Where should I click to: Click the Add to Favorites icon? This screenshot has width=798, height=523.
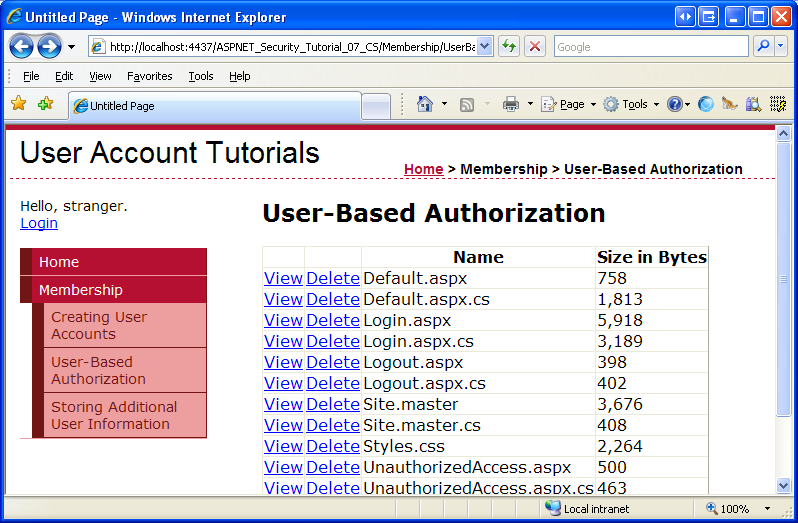click(46, 103)
